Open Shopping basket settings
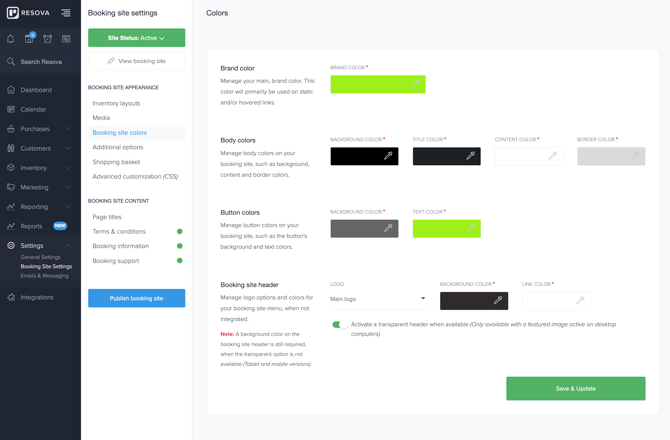The width and height of the screenshot is (670, 440). 116,162
